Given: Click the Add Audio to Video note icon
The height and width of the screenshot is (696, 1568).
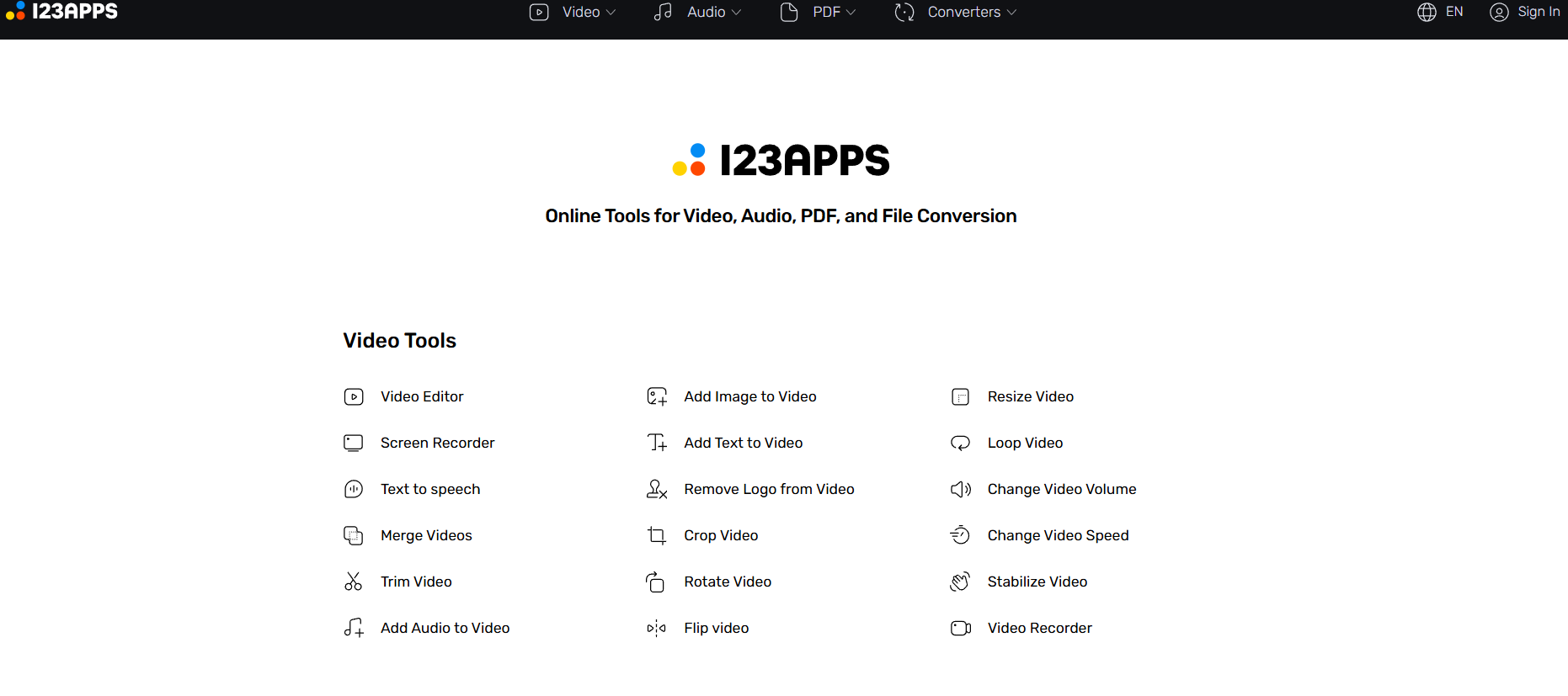Looking at the screenshot, I should (354, 628).
